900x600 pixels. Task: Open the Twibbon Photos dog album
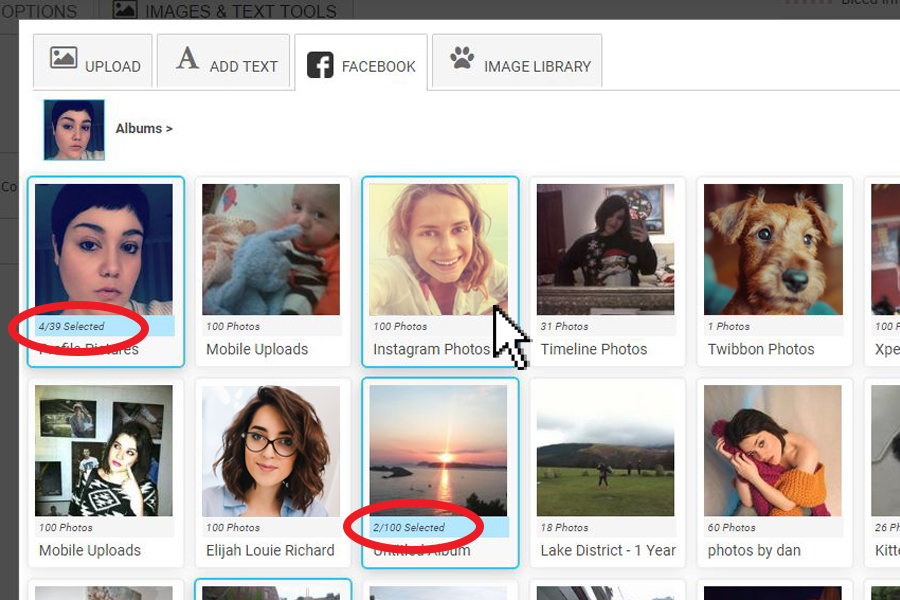(773, 249)
